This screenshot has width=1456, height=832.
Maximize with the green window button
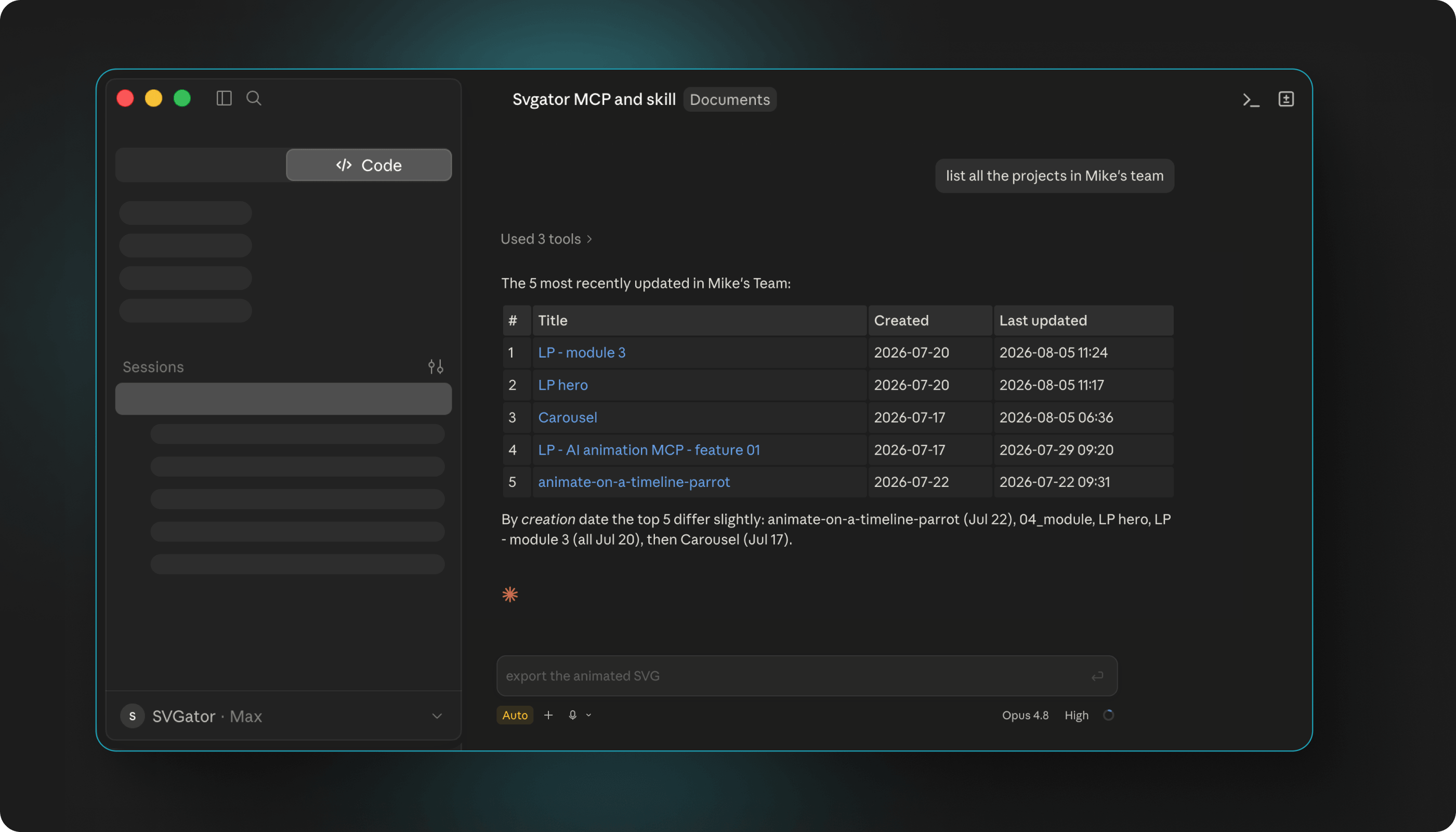pyautogui.click(x=182, y=98)
